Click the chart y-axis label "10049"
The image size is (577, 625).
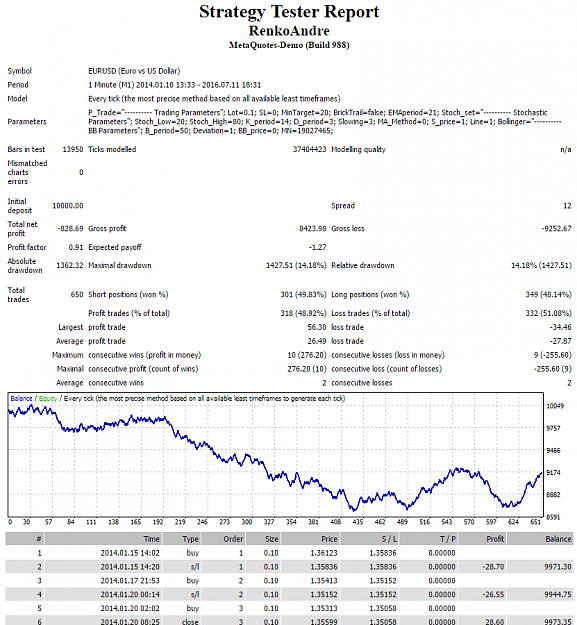pyautogui.click(x=555, y=406)
